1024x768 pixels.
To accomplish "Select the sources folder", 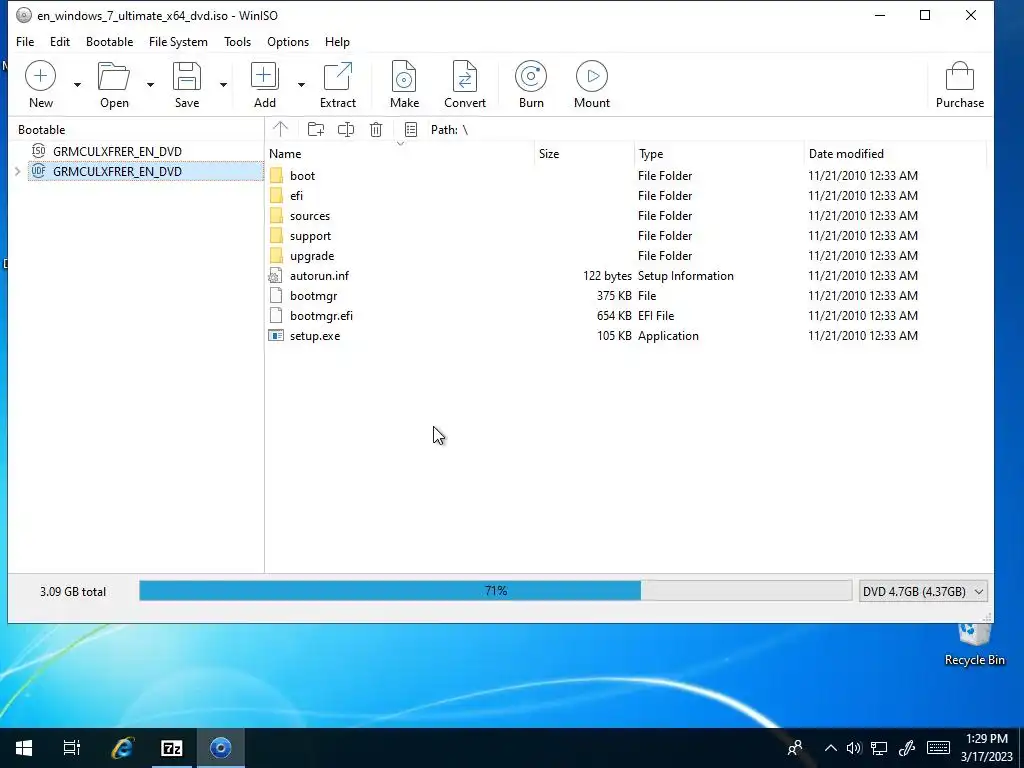I will (310, 216).
